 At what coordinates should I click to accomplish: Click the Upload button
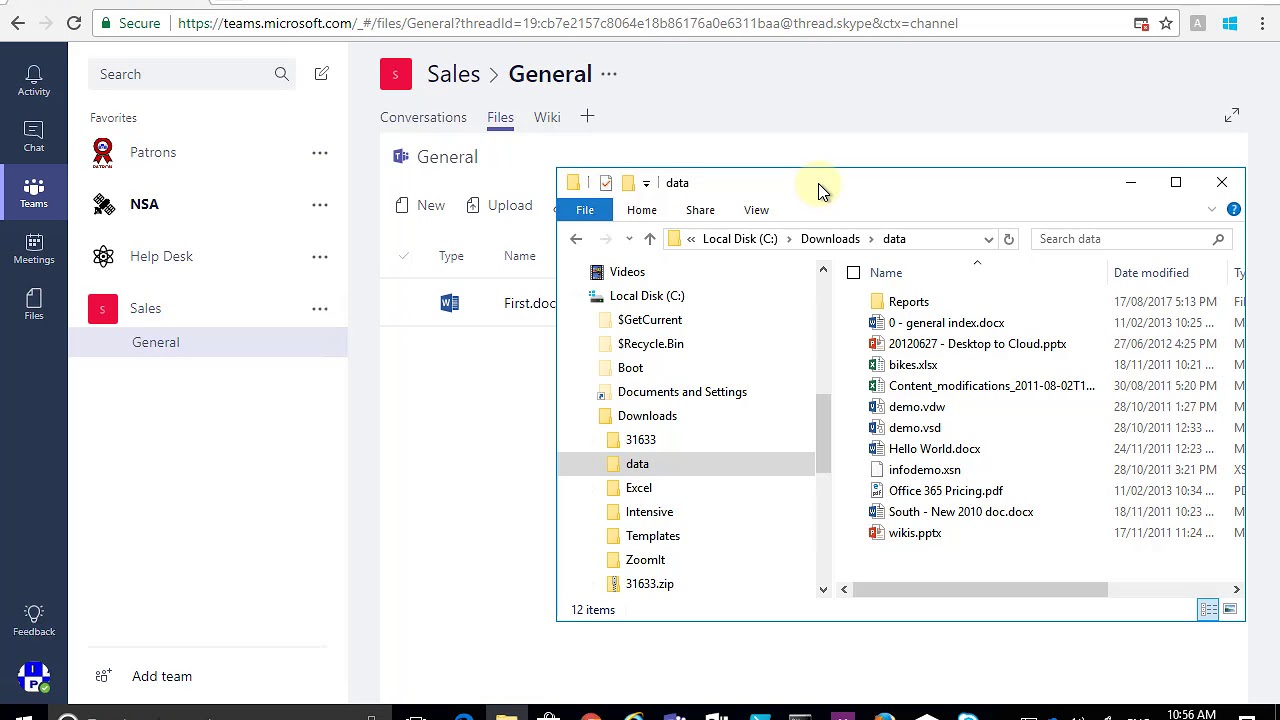499,205
